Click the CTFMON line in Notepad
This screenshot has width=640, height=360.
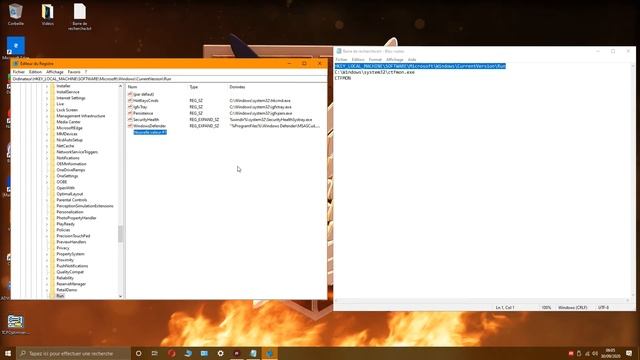(x=343, y=78)
